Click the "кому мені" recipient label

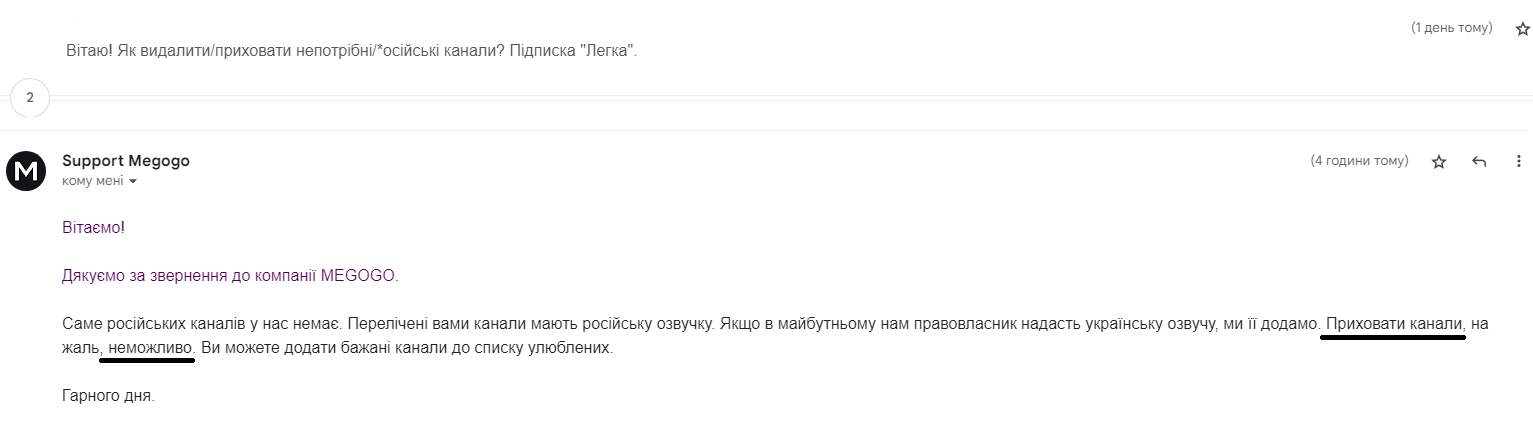(92, 181)
